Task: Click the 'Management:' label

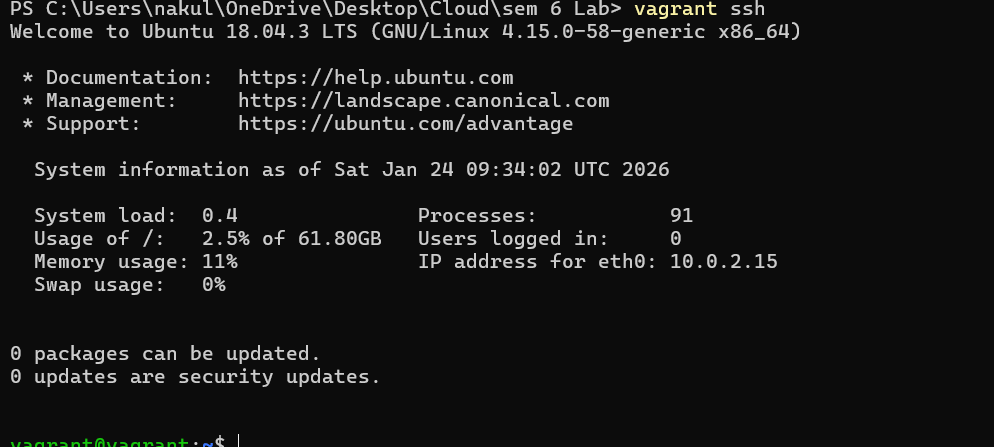Action: coord(111,101)
